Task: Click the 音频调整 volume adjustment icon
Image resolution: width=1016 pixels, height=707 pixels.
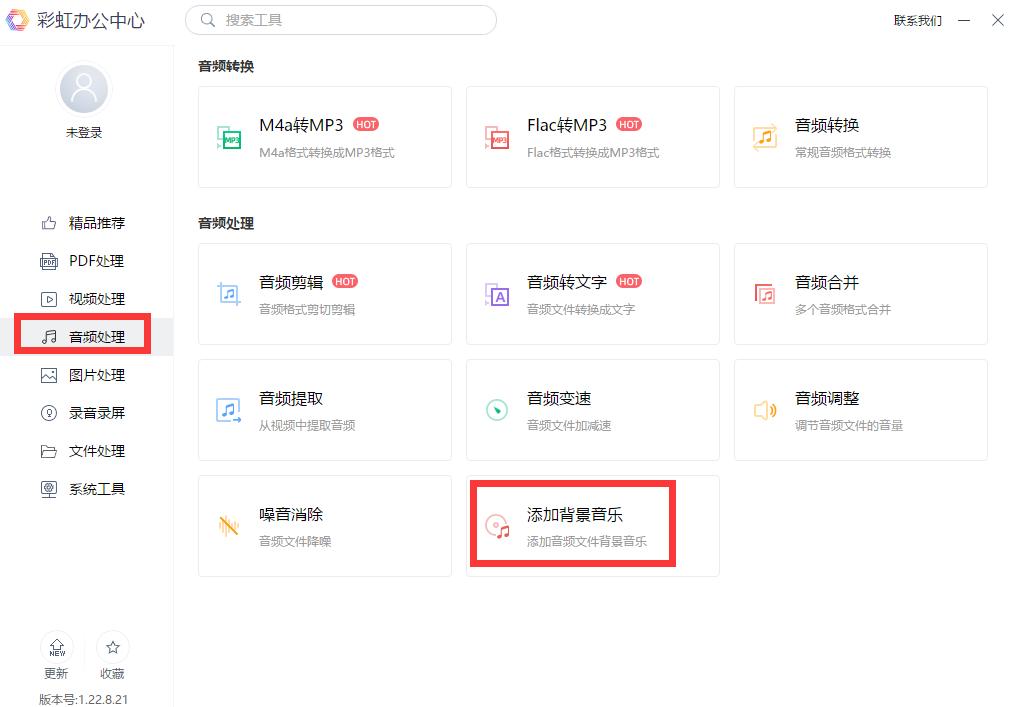Action: click(x=764, y=410)
